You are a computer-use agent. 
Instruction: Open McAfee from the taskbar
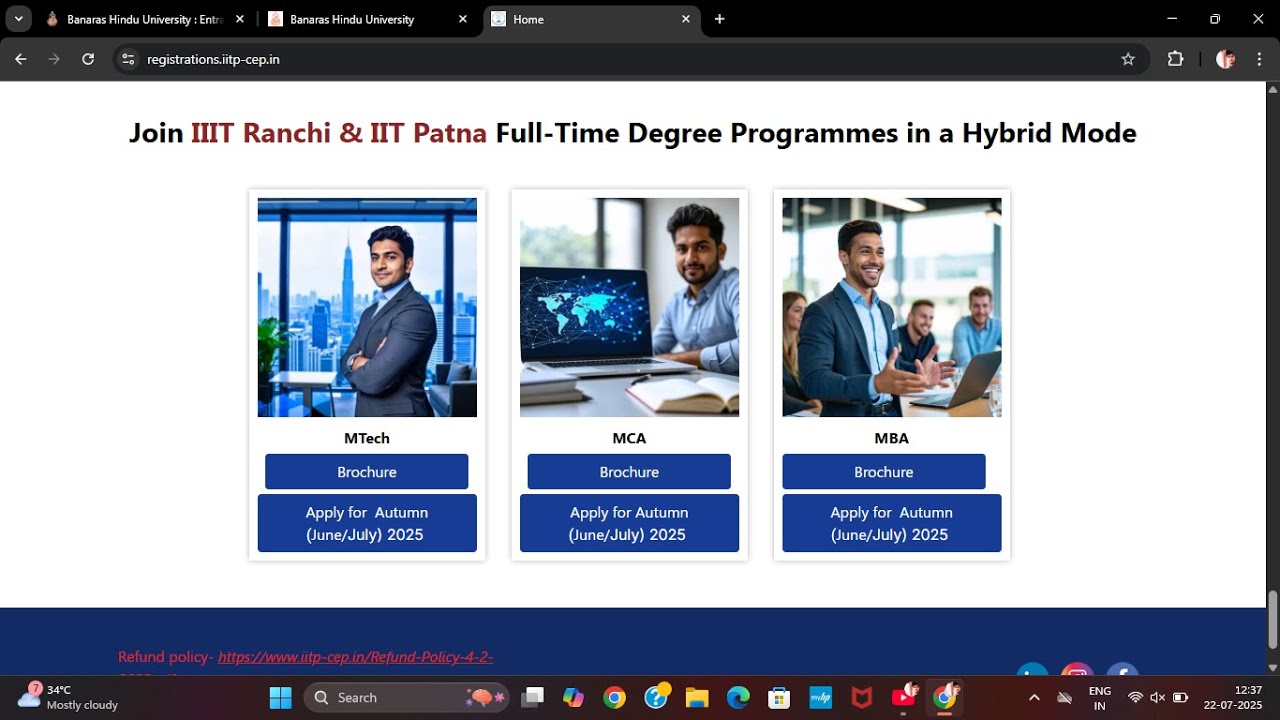pyautogui.click(x=861, y=698)
